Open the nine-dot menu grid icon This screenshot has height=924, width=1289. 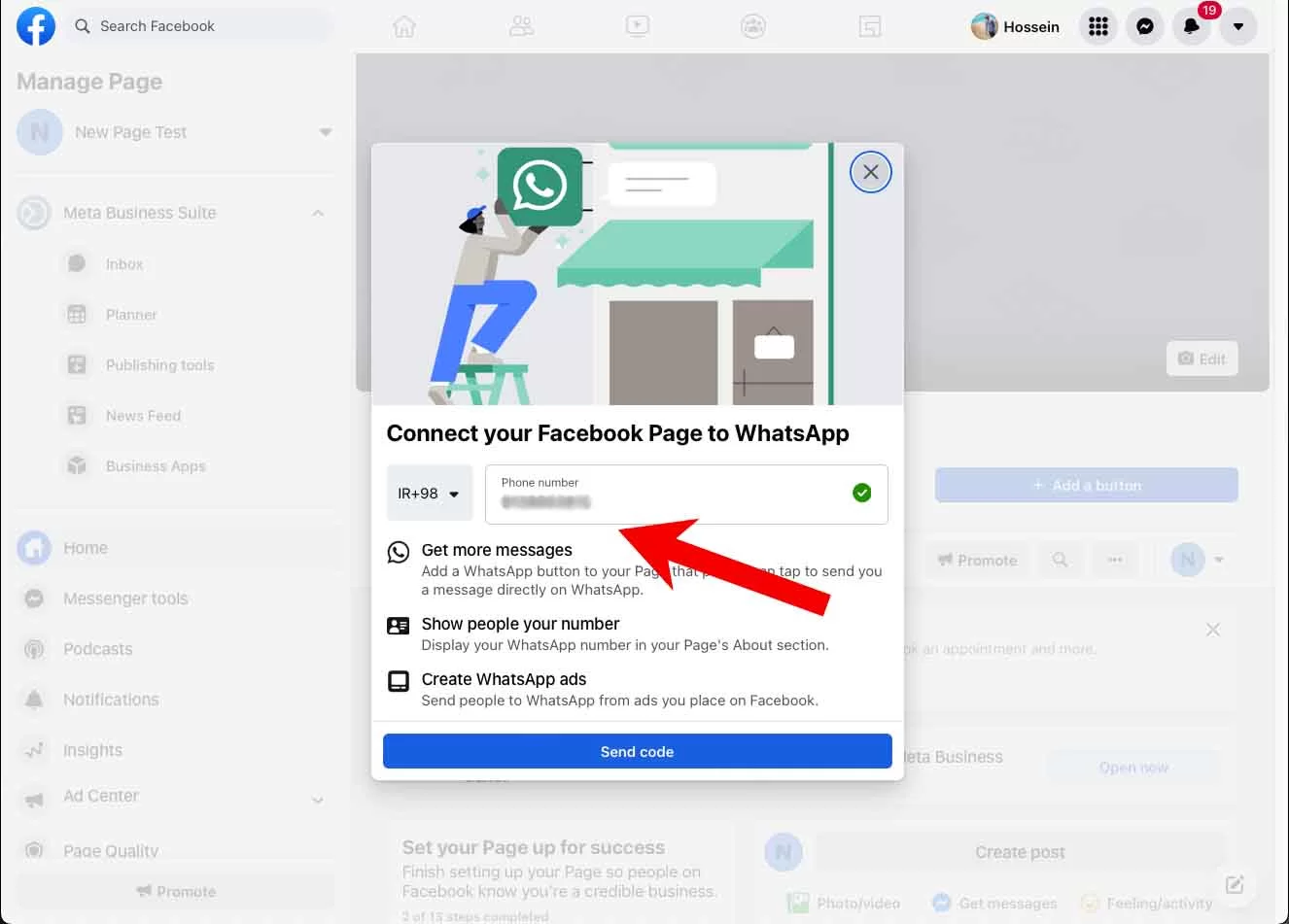pyautogui.click(x=1098, y=27)
